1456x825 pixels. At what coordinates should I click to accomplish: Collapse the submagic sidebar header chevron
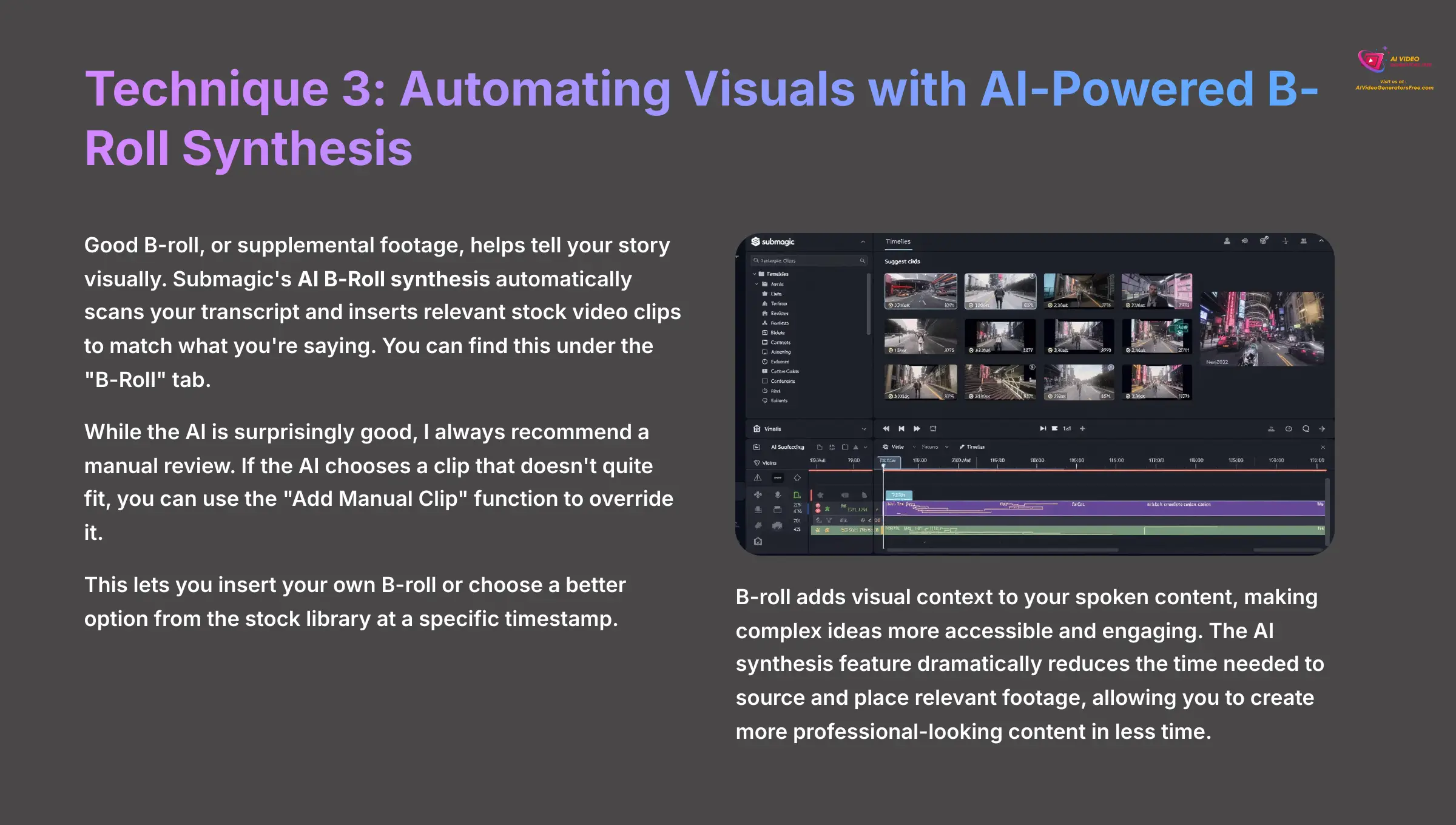coord(863,241)
